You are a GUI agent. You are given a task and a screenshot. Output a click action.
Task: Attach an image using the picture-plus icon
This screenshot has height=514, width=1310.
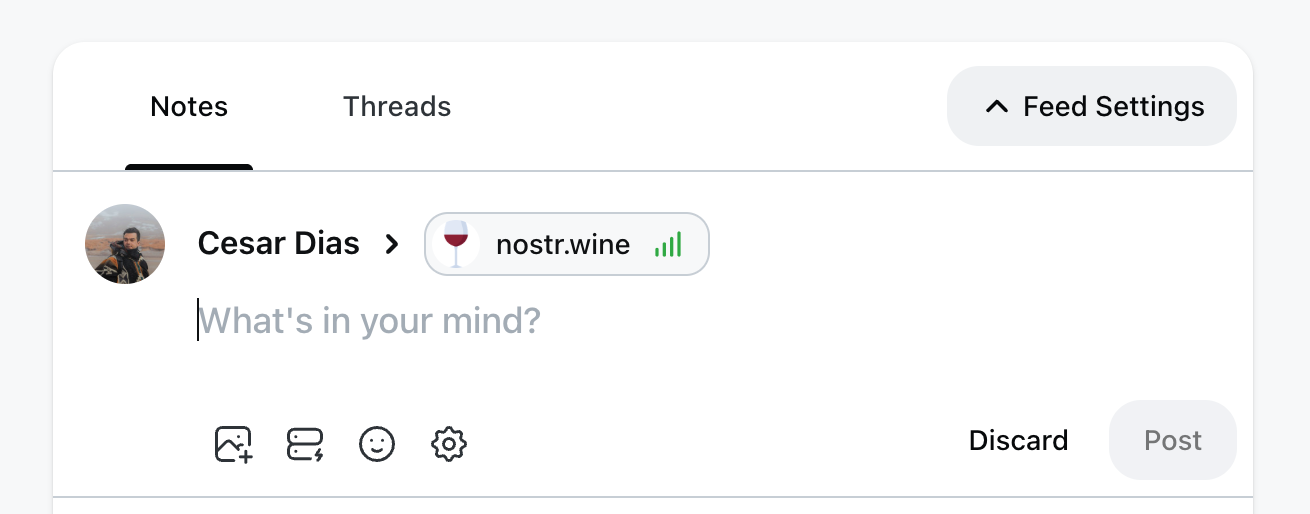tap(233, 443)
